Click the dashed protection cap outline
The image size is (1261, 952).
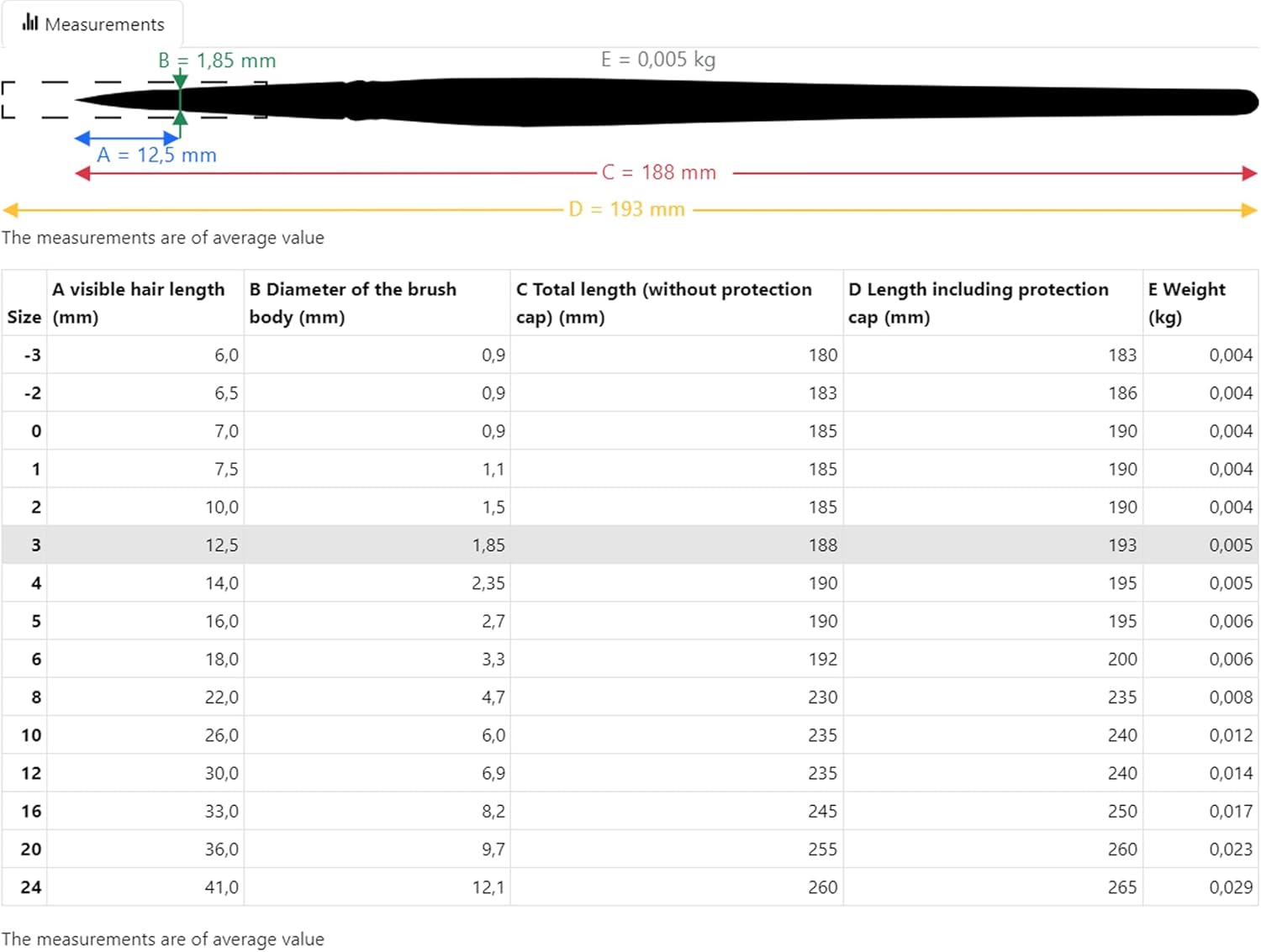coord(34,84)
